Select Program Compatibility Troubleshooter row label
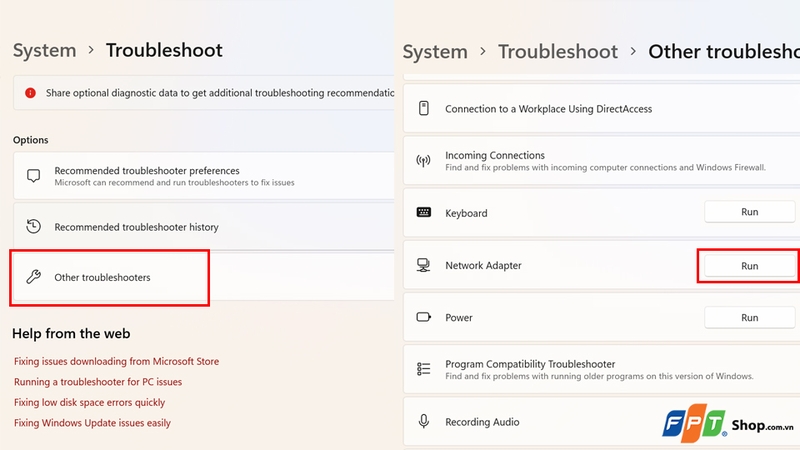 click(x=530, y=364)
